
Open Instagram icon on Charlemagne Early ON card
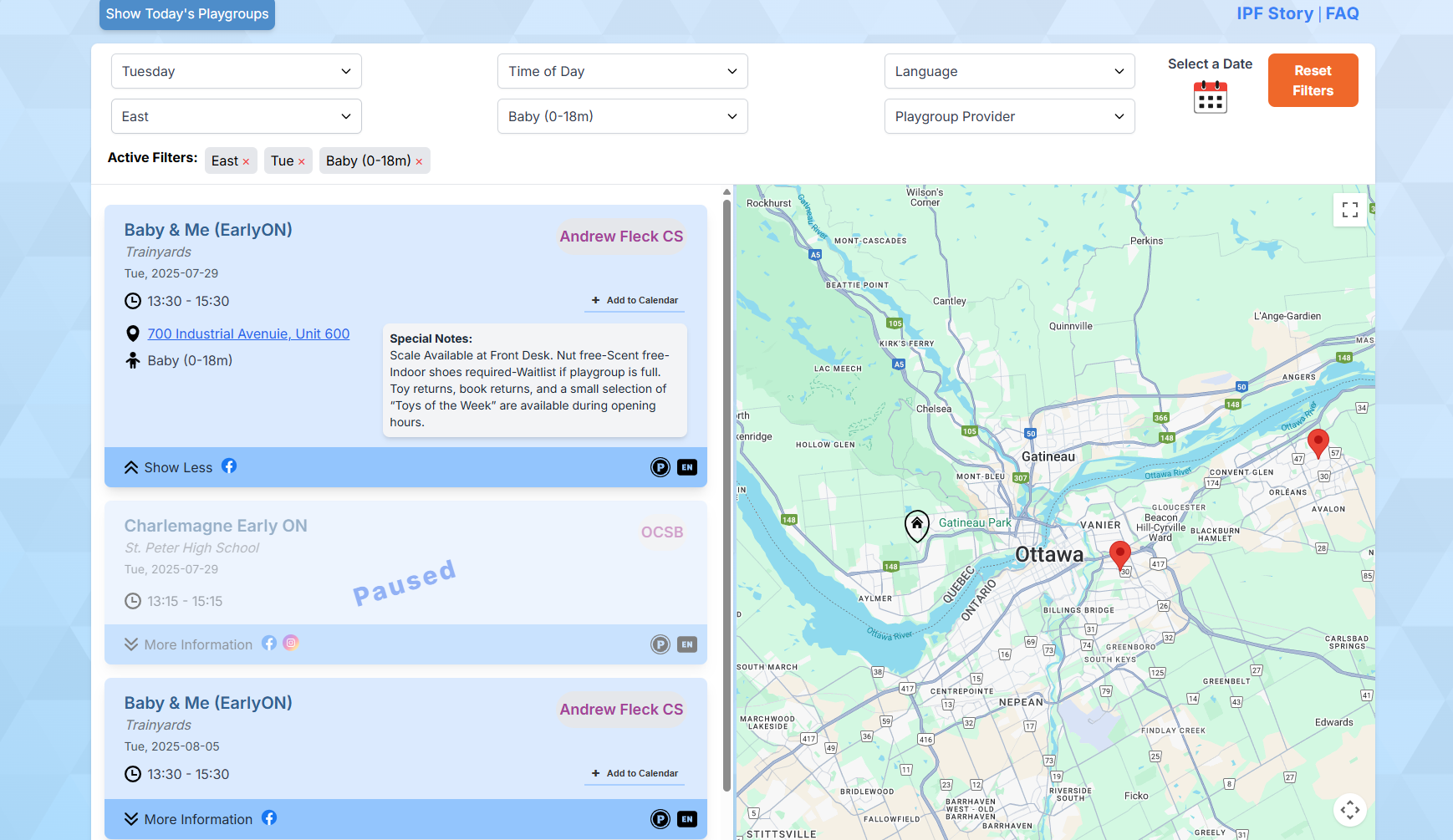click(291, 643)
